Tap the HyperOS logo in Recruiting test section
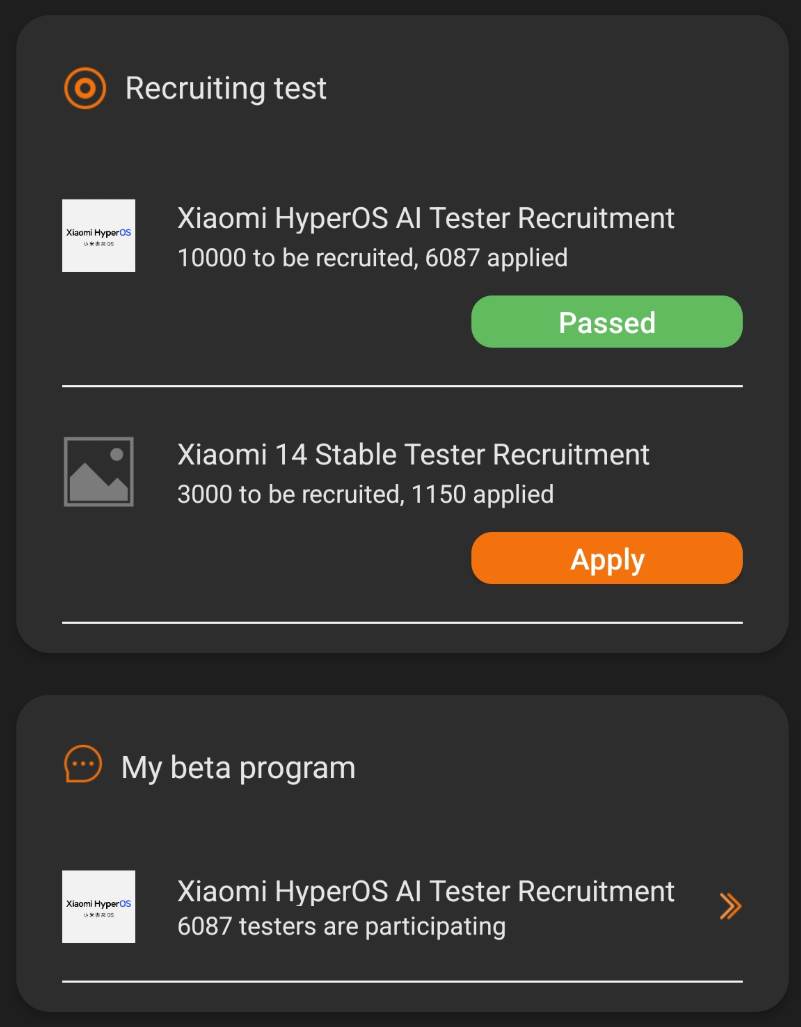The width and height of the screenshot is (801, 1027). [x=99, y=235]
